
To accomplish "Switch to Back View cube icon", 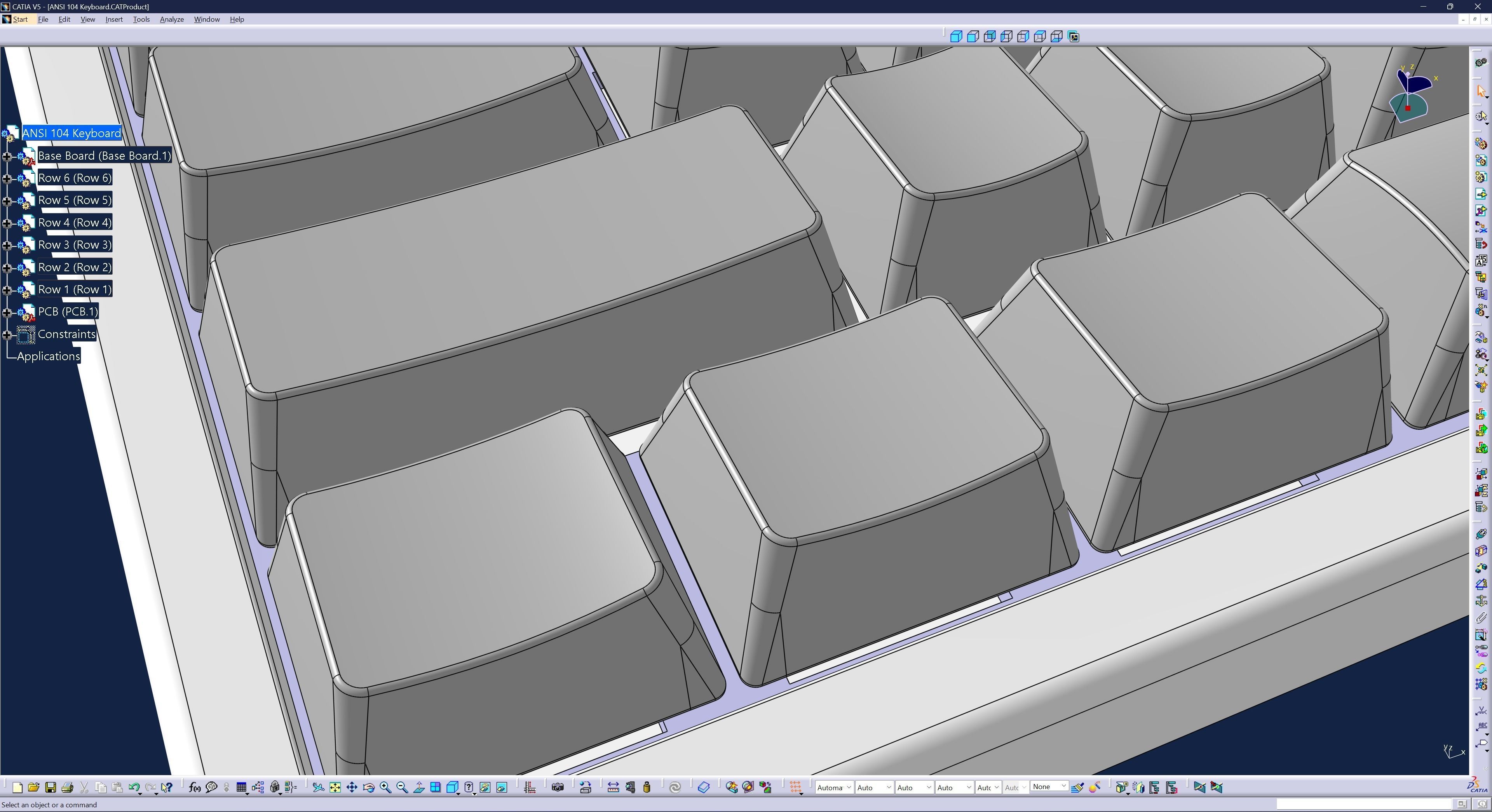I will (990, 37).
